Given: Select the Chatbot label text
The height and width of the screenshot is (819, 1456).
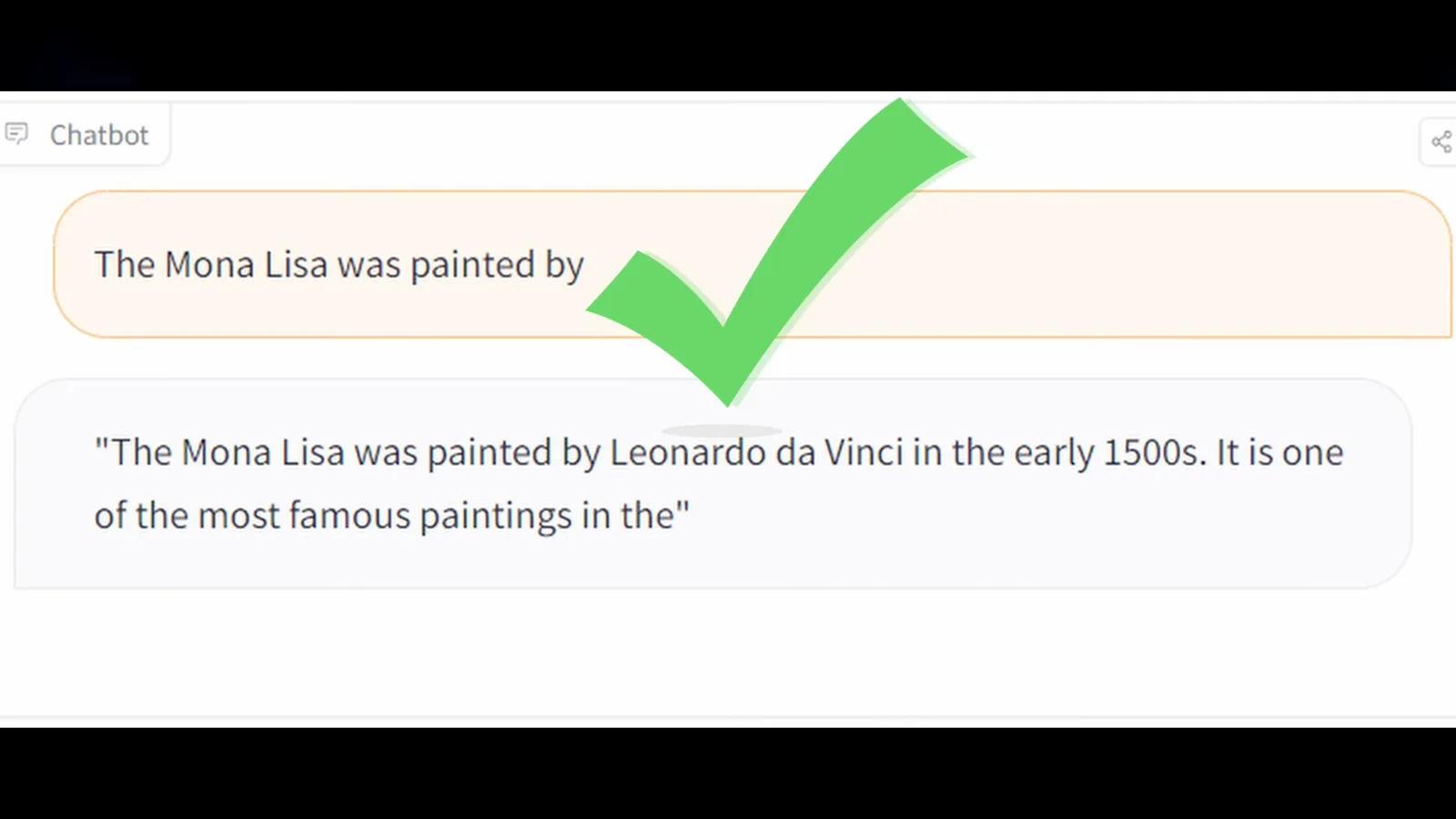Looking at the screenshot, I should pos(98,135).
